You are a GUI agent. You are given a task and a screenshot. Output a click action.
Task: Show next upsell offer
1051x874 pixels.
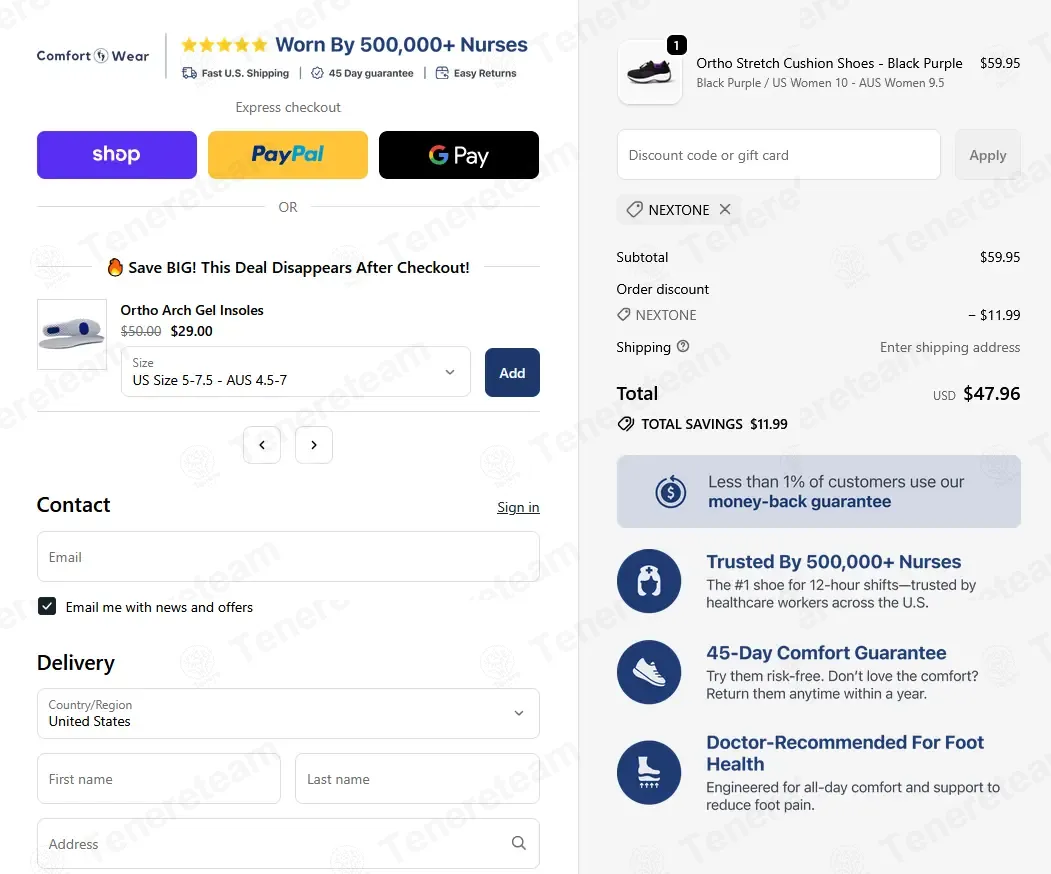(x=314, y=445)
